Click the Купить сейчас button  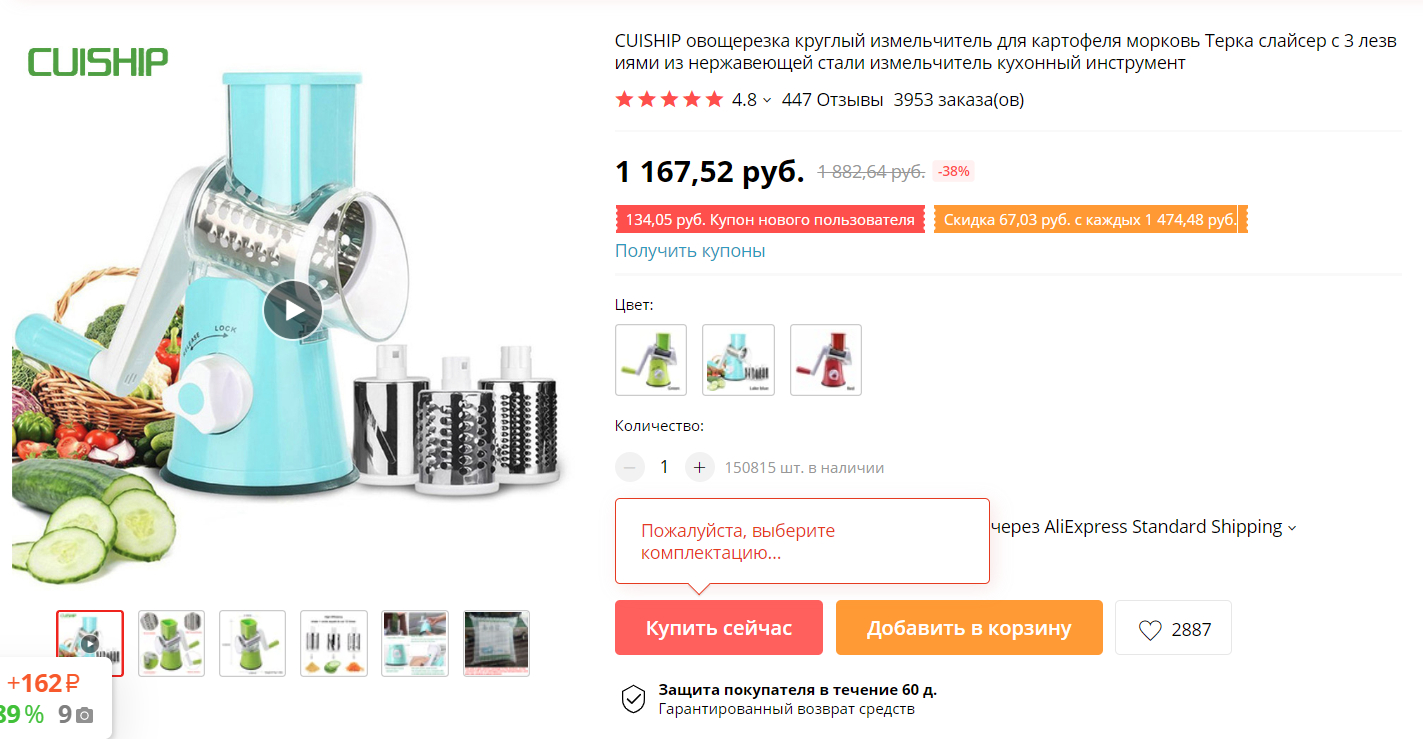719,628
